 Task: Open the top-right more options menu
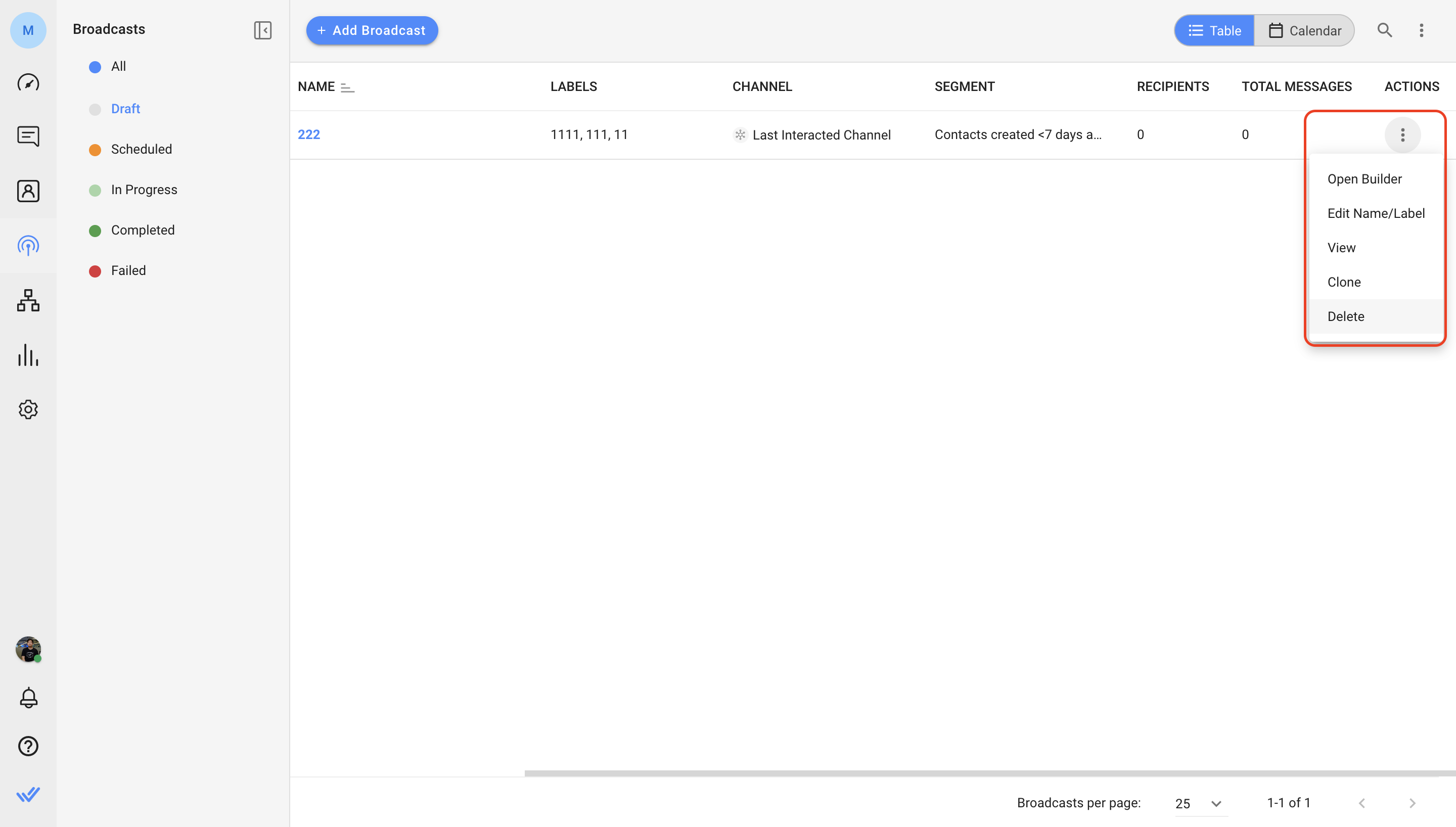[x=1421, y=30]
